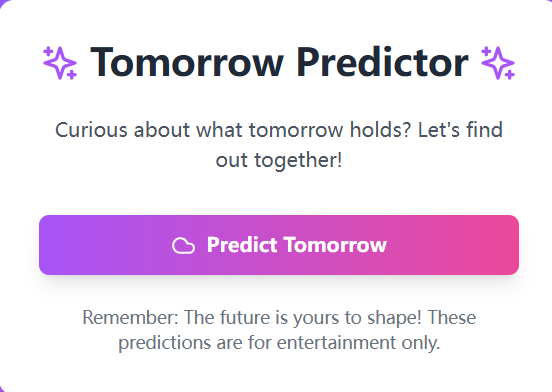Click the pink right end of the gradient button
This screenshot has height=392, width=552.
coord(500,245)
